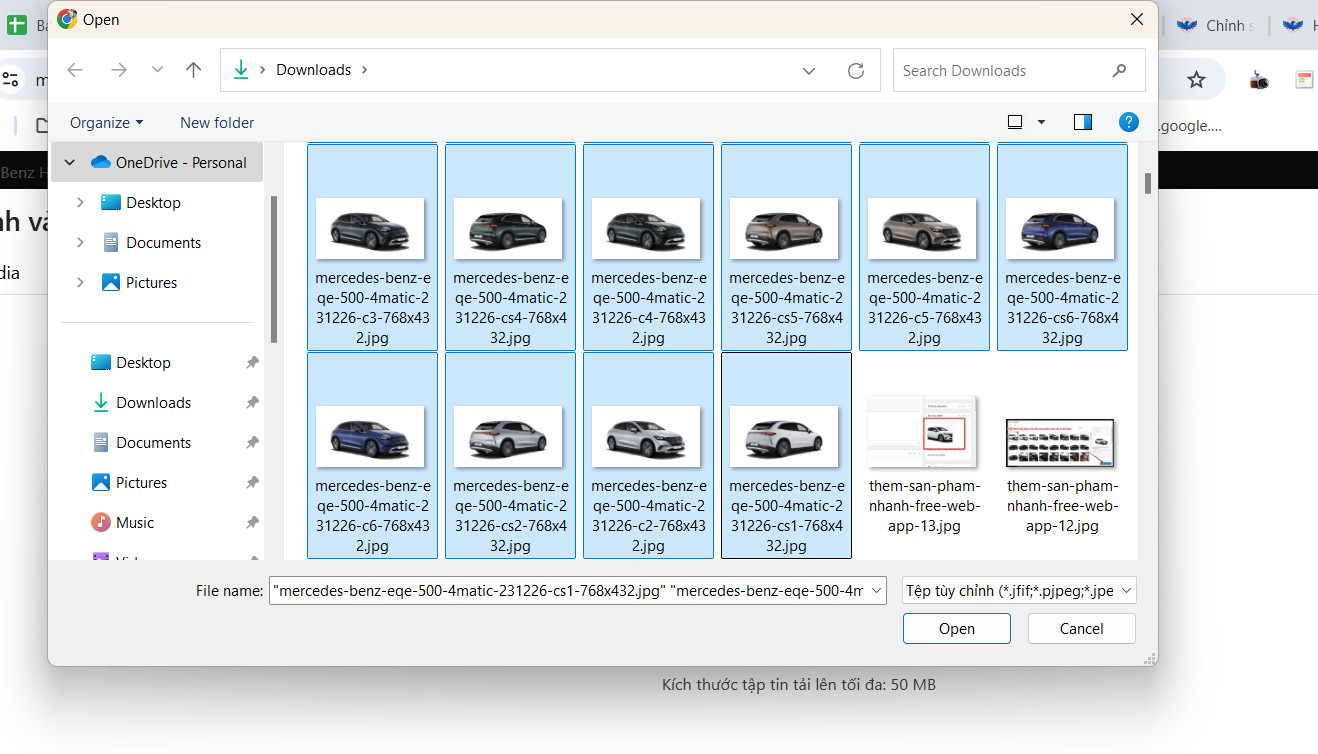Bookmark page with Chrome star icon
The height and width of the screenshot is (754, 1318).
point(1196,80)
